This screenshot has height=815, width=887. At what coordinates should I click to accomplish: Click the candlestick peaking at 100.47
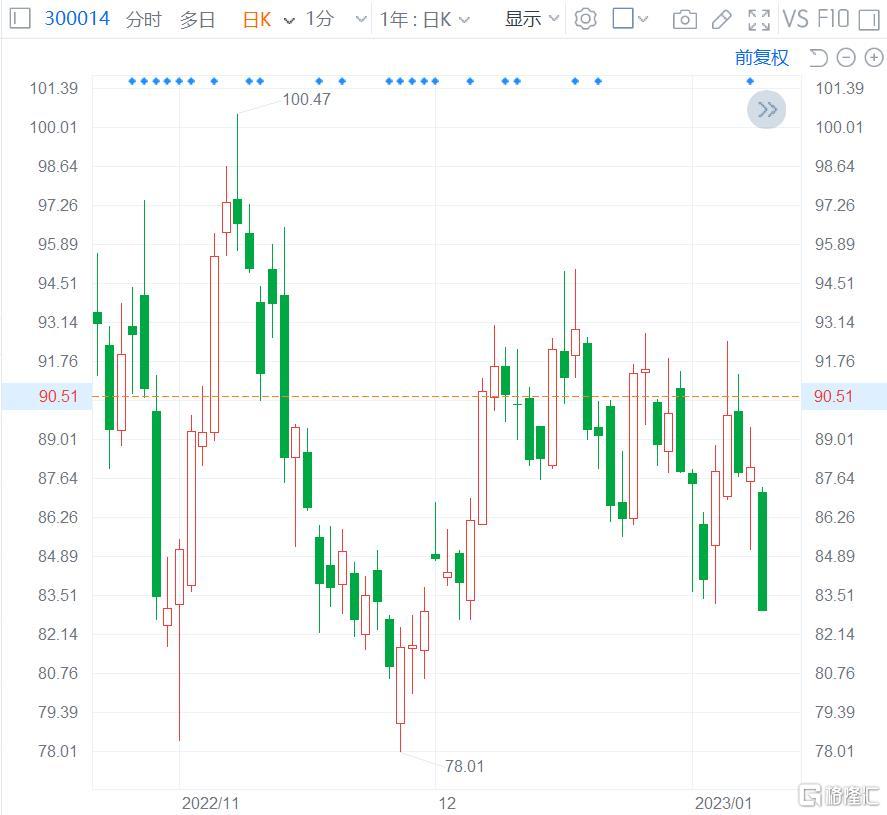pos(238,211)
